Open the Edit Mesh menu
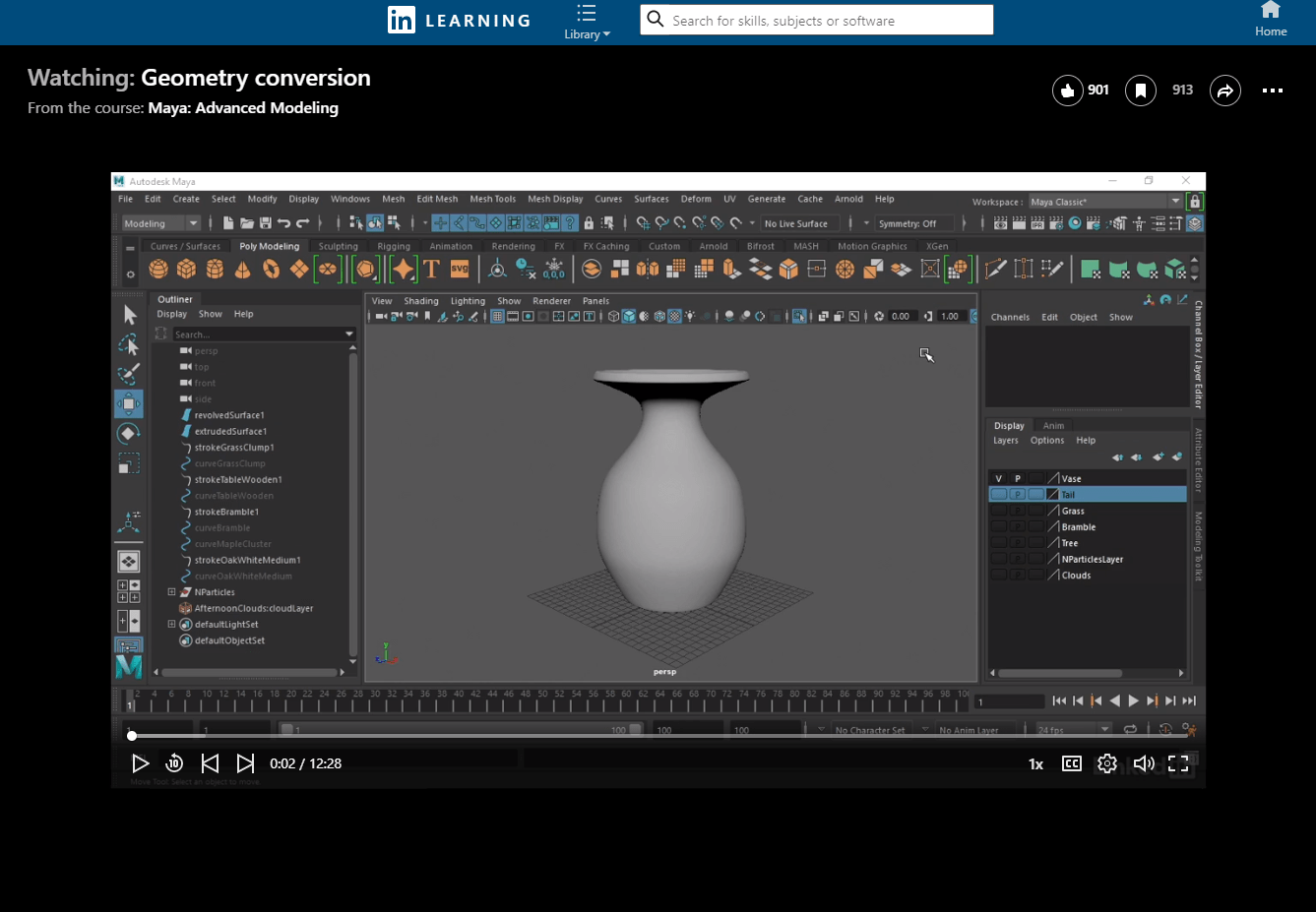Image resolution: width=1316 pixels, height=912 pixels. [x=437, y=199]
